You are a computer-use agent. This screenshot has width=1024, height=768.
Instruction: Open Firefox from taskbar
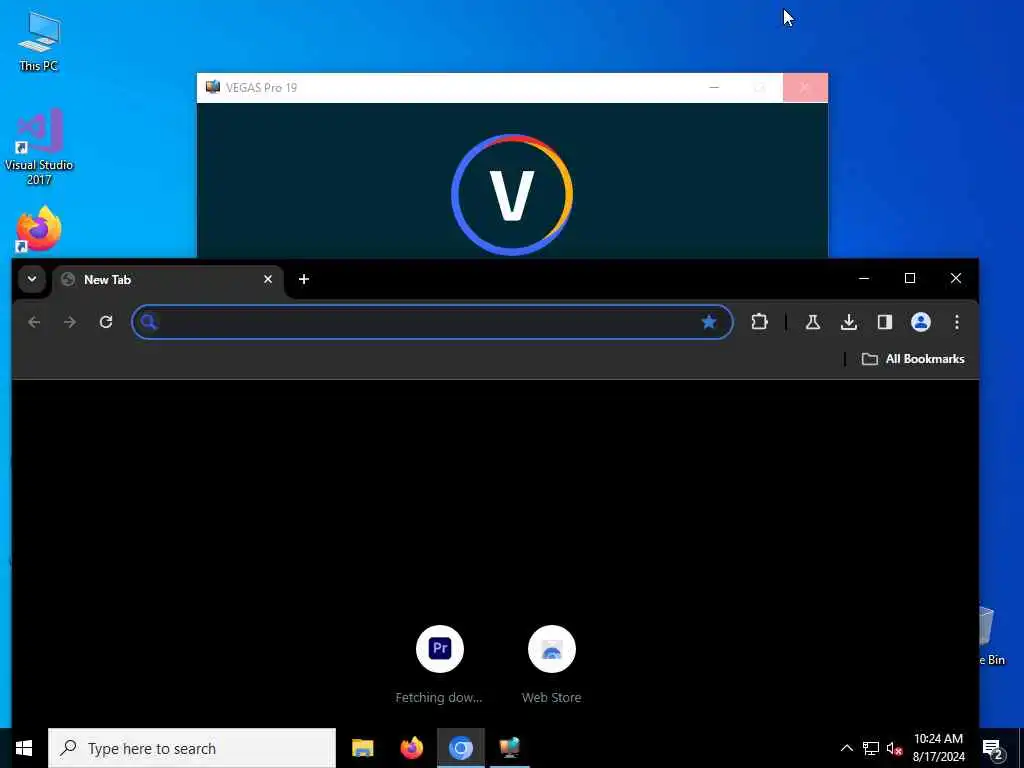(411, 748)
